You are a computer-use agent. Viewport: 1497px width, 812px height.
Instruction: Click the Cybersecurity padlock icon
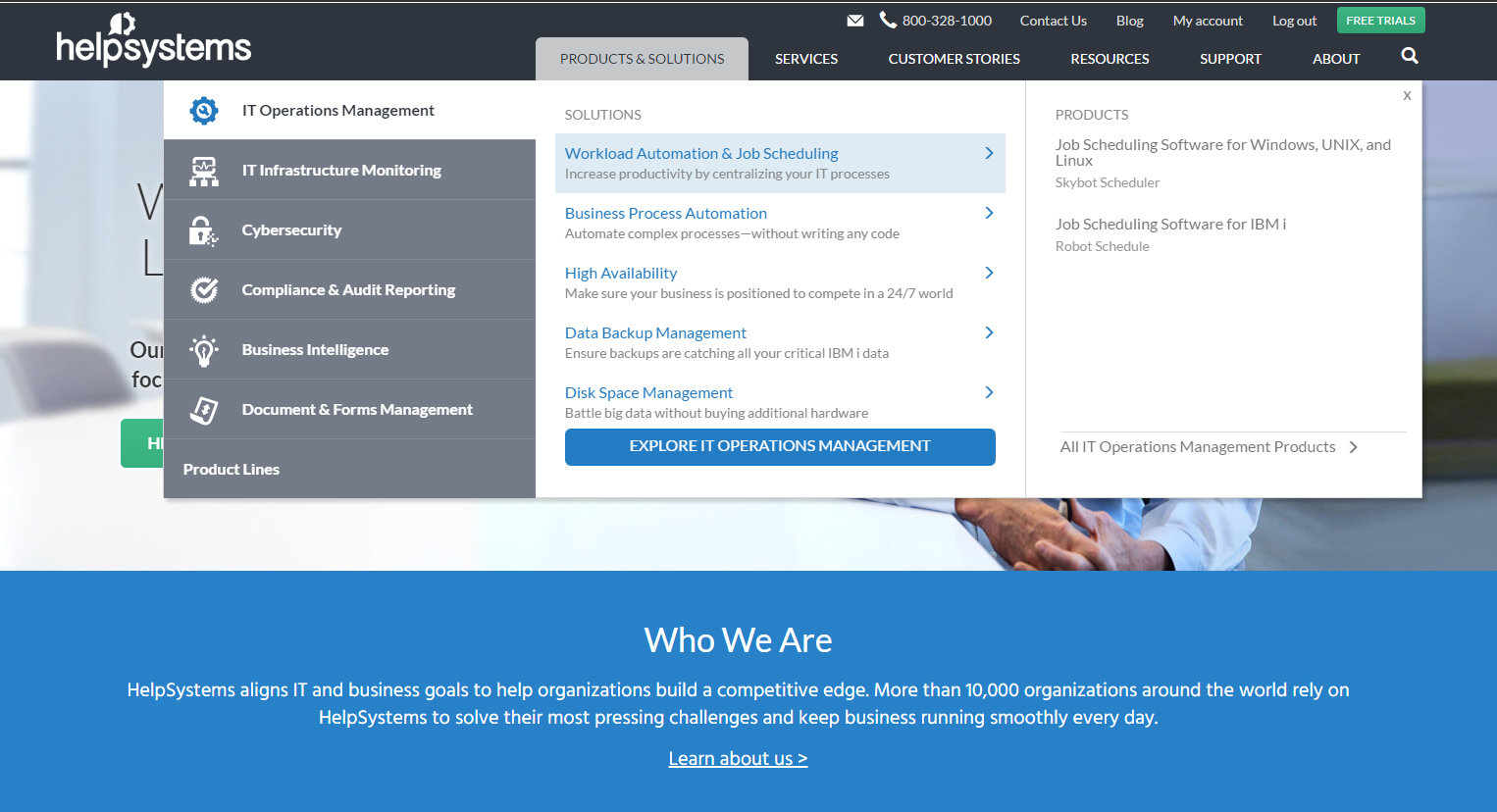click(203, 230)
